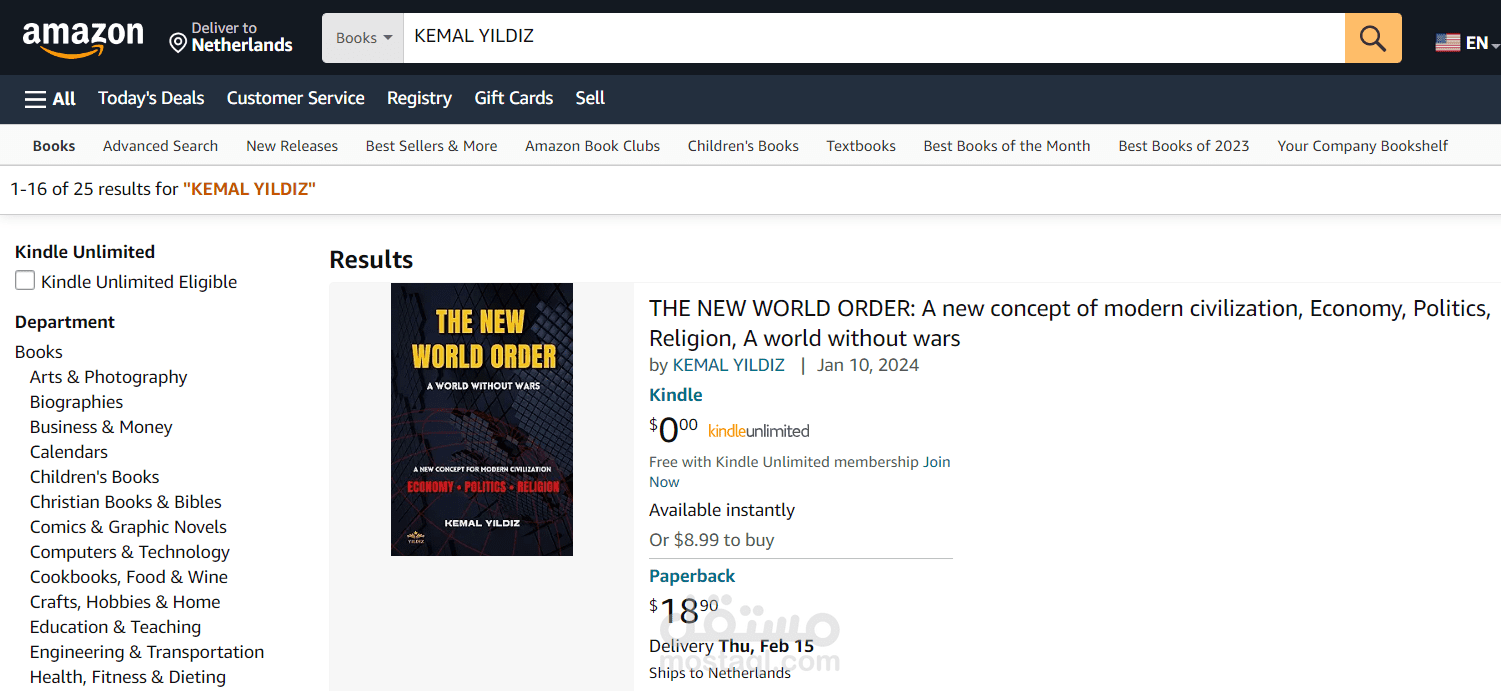
Task: Filter by Education & Teaching
Action: pyautogui.click(x=115, y=627)
